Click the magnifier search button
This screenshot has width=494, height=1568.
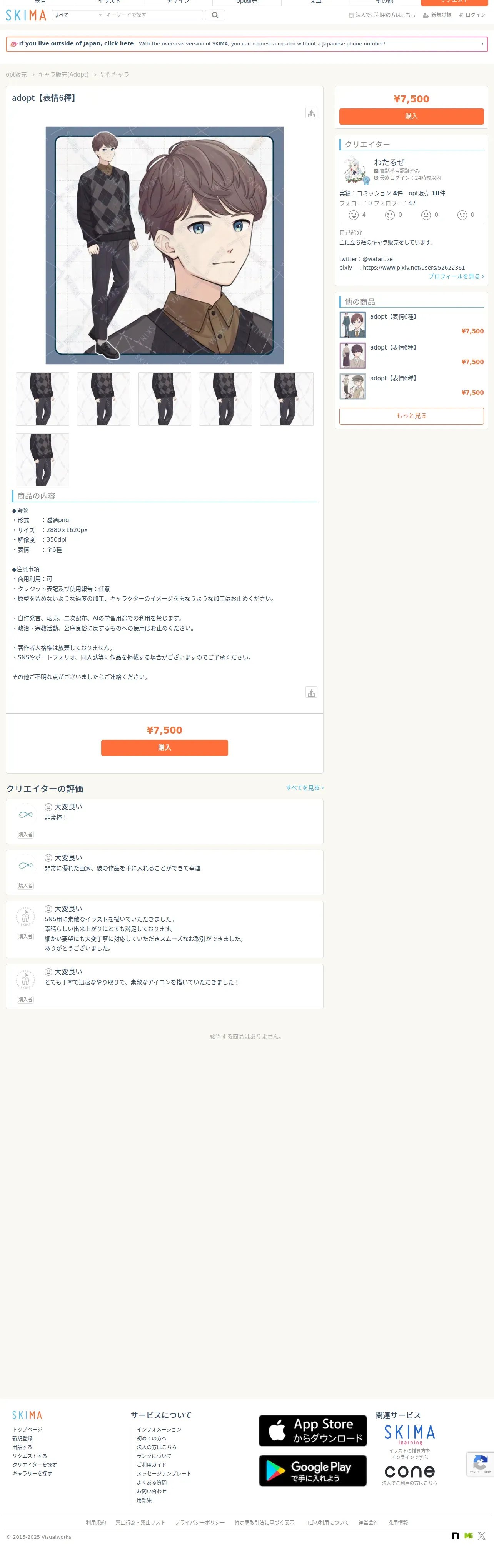tap(215, 15)
